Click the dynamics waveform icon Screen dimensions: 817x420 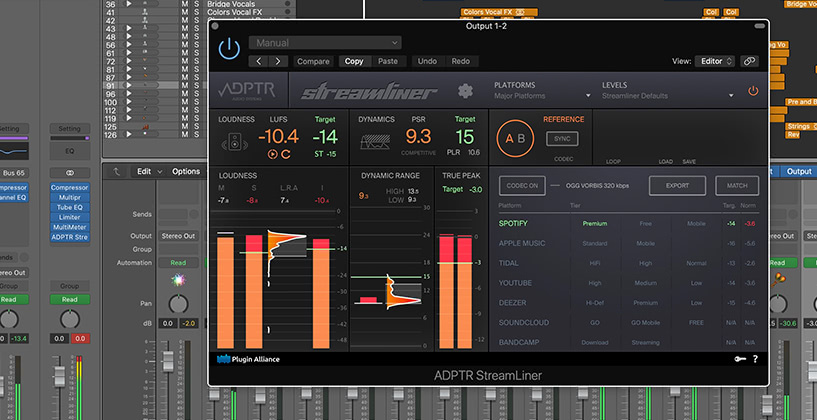click(x=377, y=142)
